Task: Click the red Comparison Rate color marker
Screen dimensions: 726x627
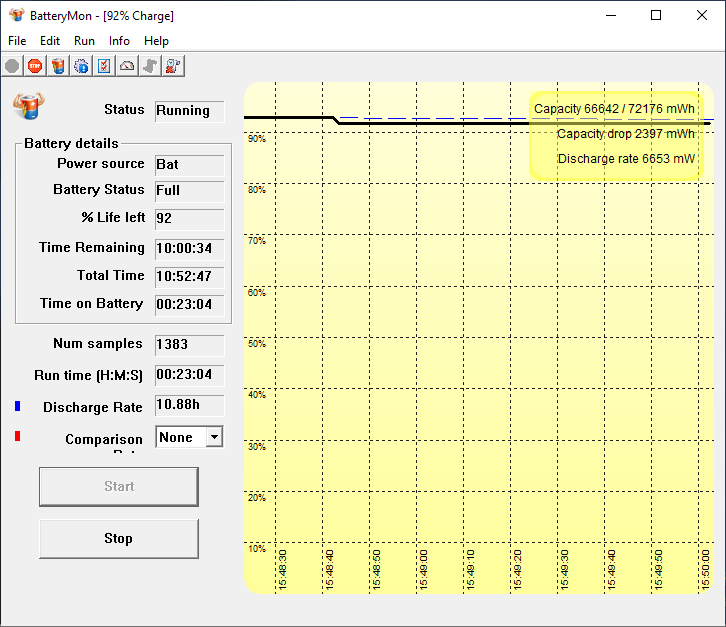Action: pyautogui.click(x=17, y=436)
